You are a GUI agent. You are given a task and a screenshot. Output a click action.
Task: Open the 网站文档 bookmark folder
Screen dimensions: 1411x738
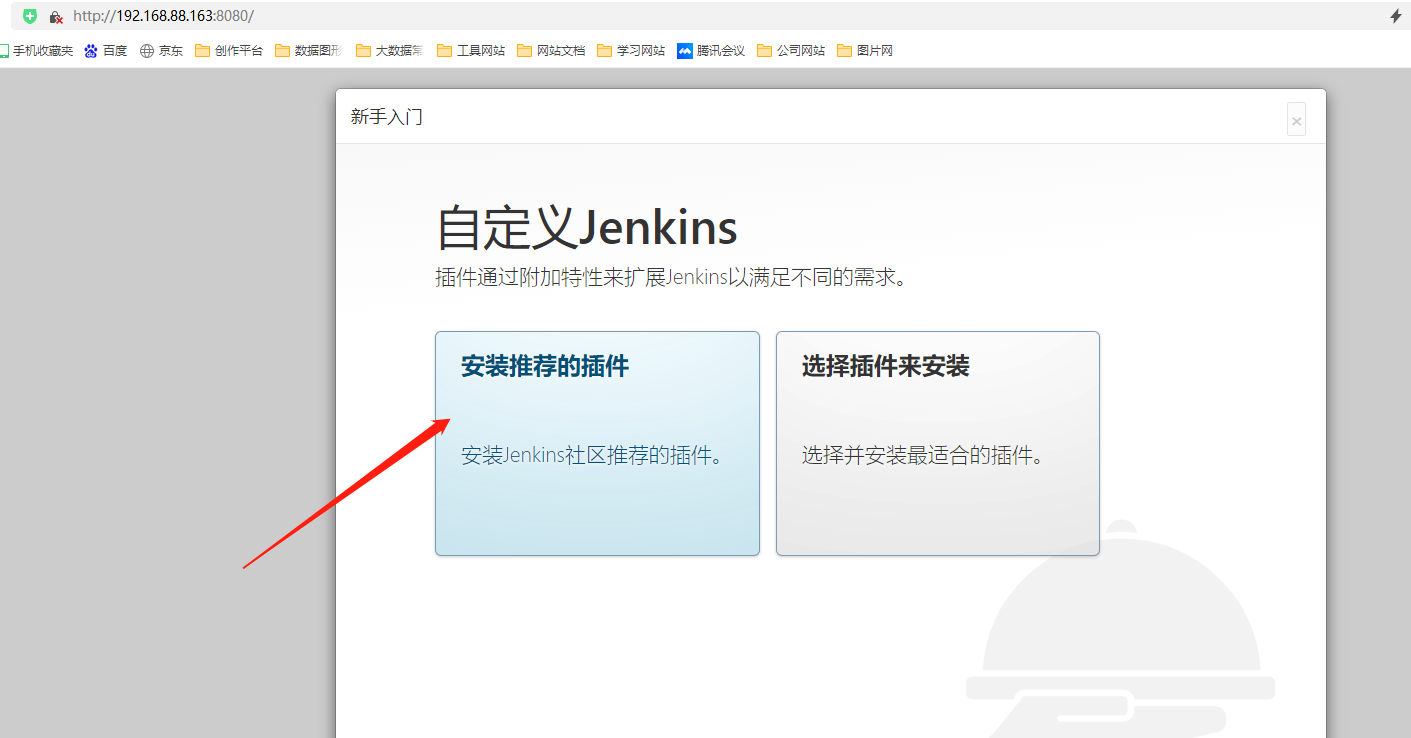coord(551,51)
